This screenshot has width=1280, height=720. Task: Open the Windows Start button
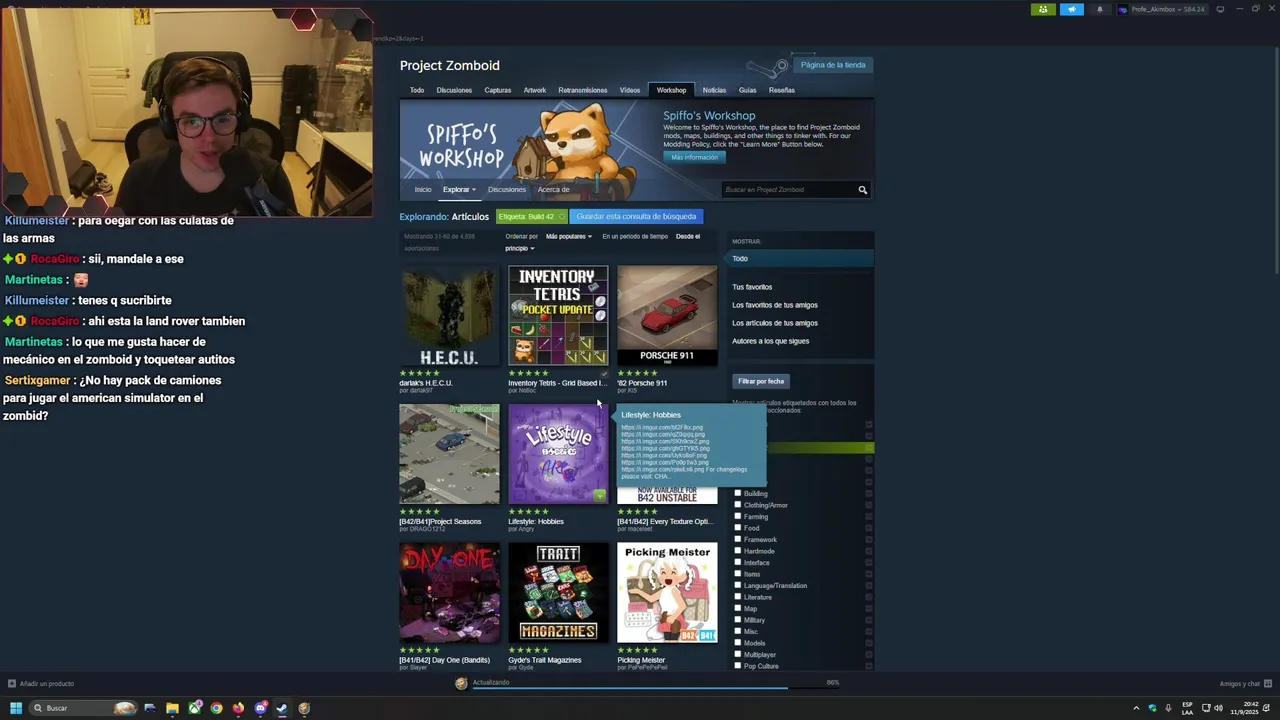16,708
